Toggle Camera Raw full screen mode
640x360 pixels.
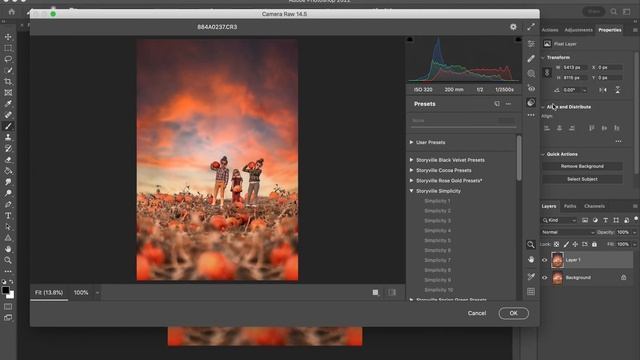(531, 27)
